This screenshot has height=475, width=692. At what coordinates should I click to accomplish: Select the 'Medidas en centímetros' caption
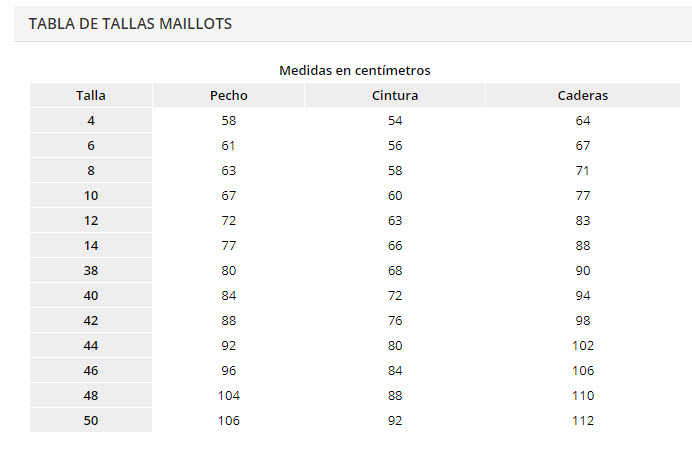tap(355, 70)
